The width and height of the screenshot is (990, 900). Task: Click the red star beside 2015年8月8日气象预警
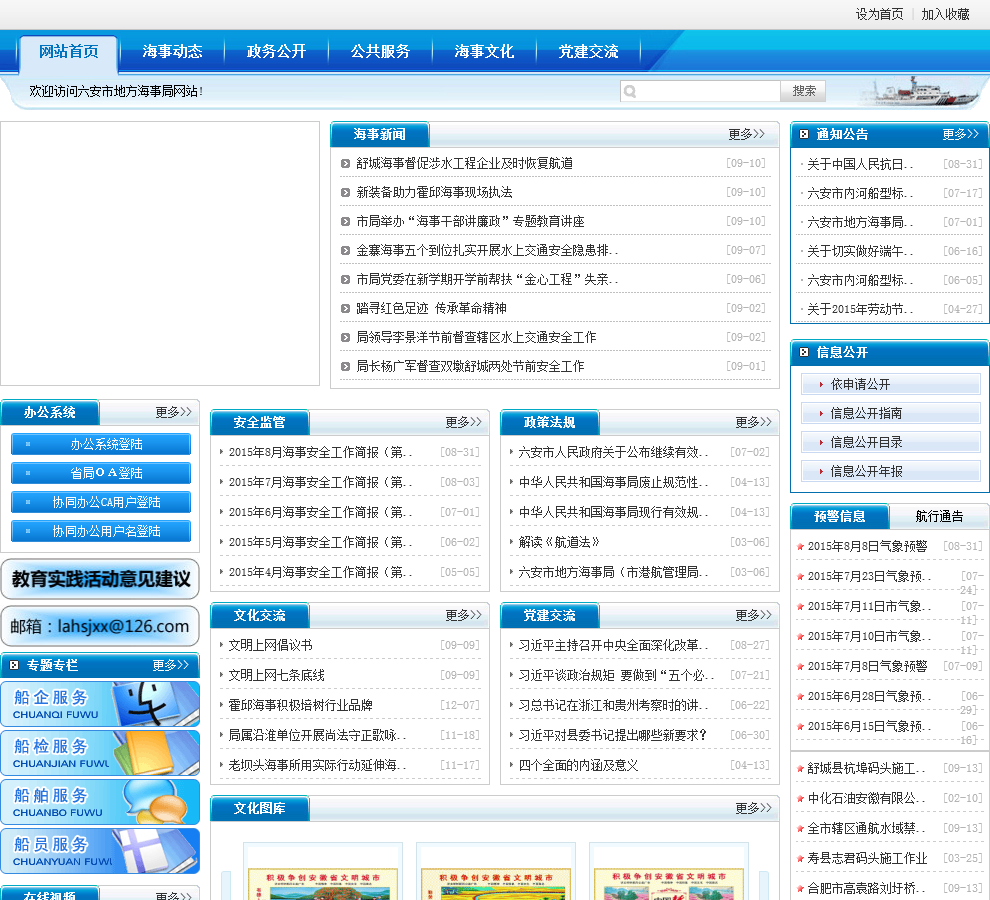click(800, 547)
